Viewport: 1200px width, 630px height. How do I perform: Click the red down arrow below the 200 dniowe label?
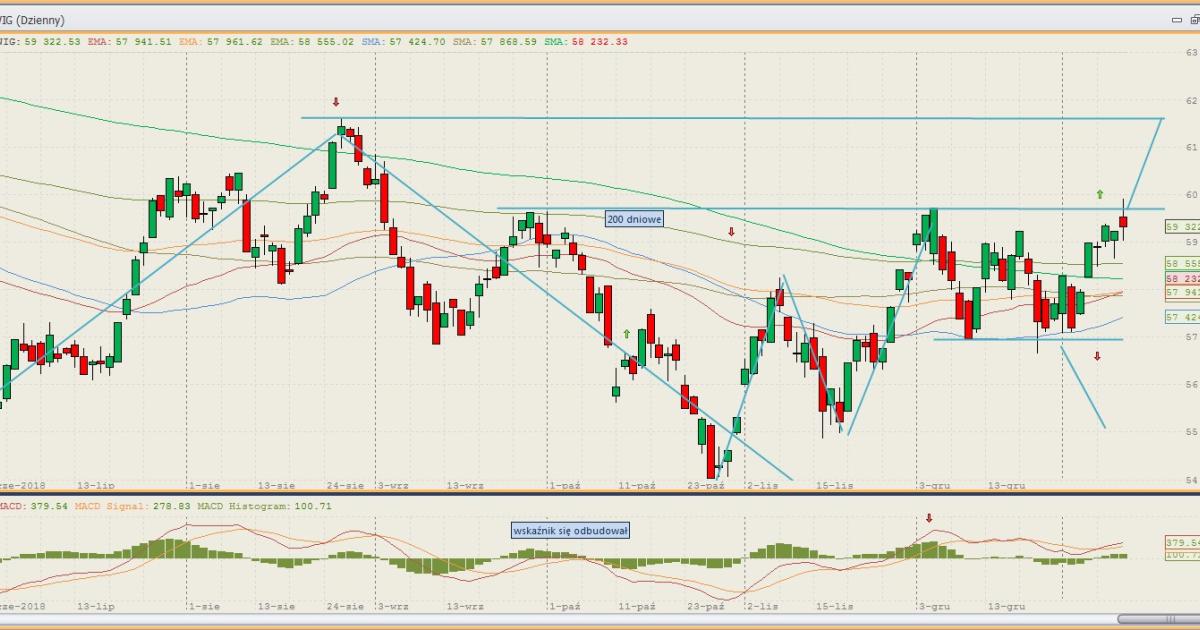coord(731,232)
